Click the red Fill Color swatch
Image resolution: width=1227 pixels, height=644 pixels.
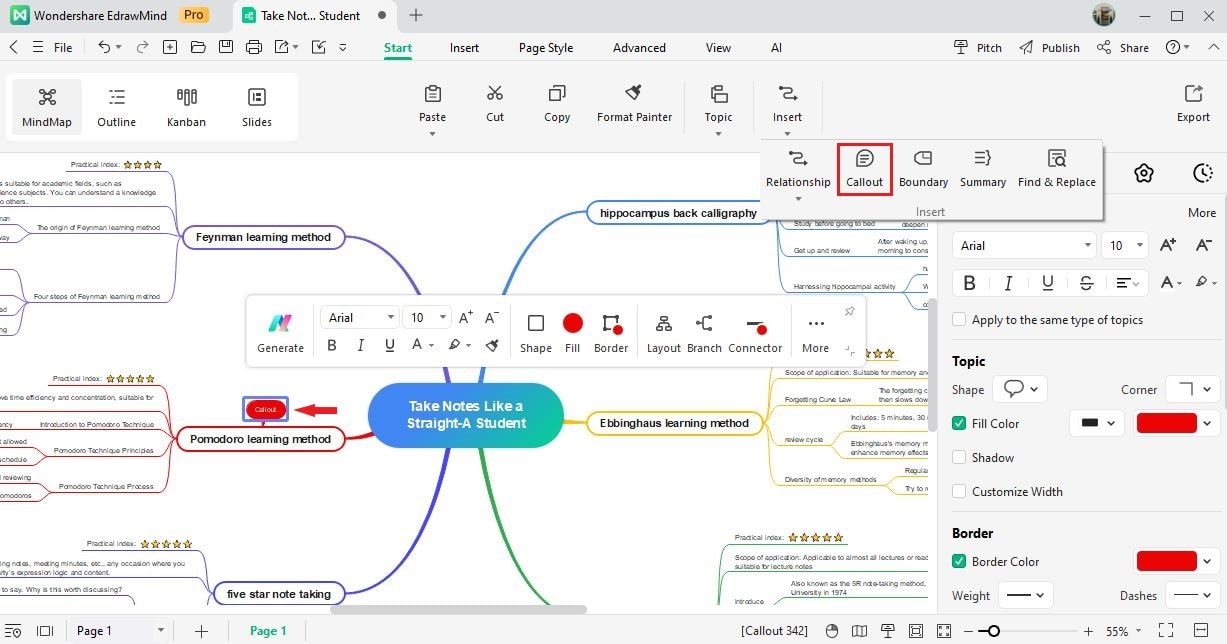tap(1166, 423)
